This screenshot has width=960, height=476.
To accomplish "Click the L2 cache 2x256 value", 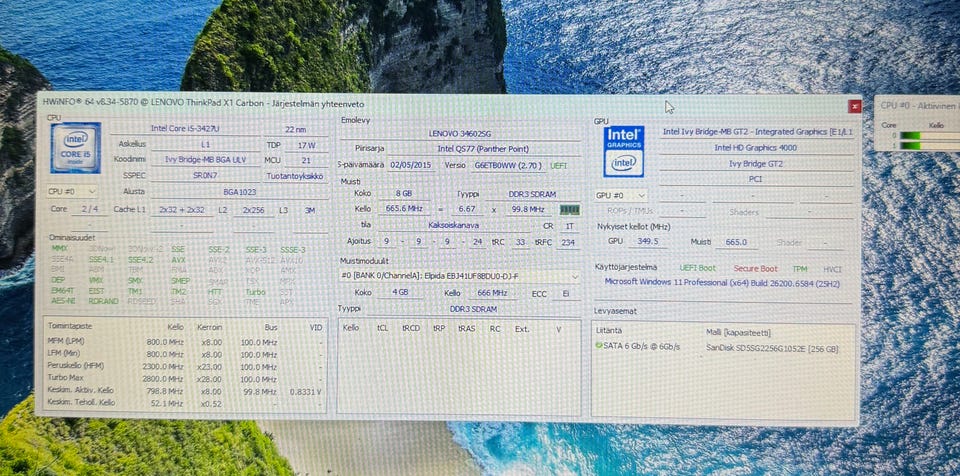I will [253, 210].
